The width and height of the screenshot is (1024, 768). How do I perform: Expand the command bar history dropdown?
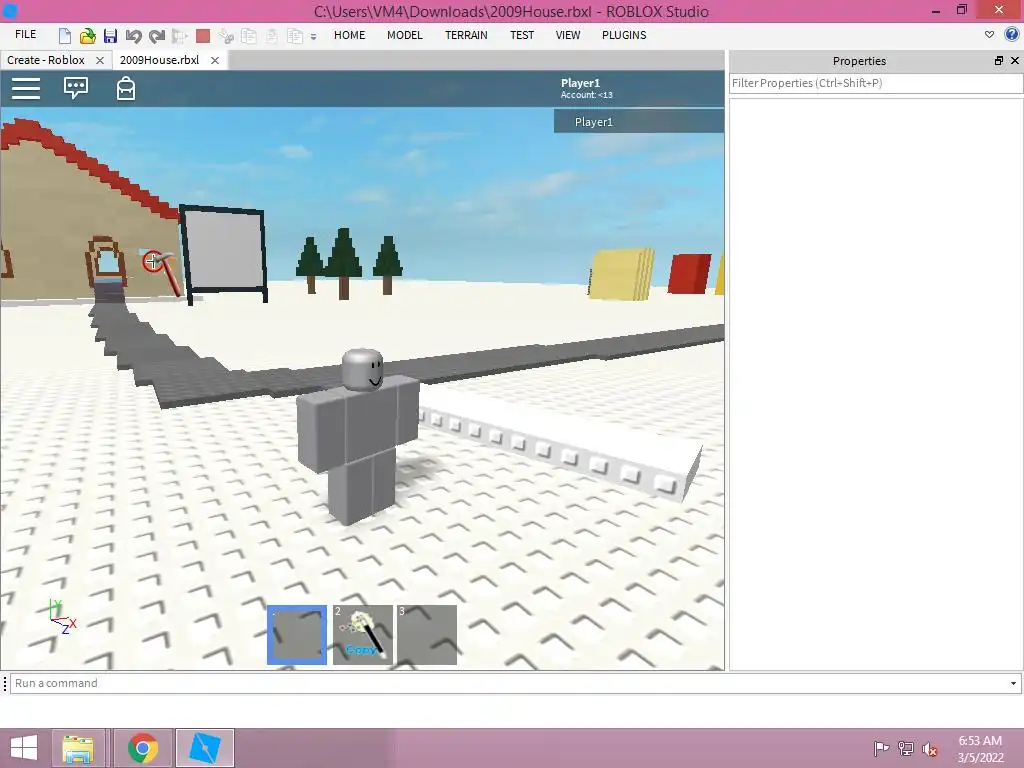click(x=1014, y=683)
